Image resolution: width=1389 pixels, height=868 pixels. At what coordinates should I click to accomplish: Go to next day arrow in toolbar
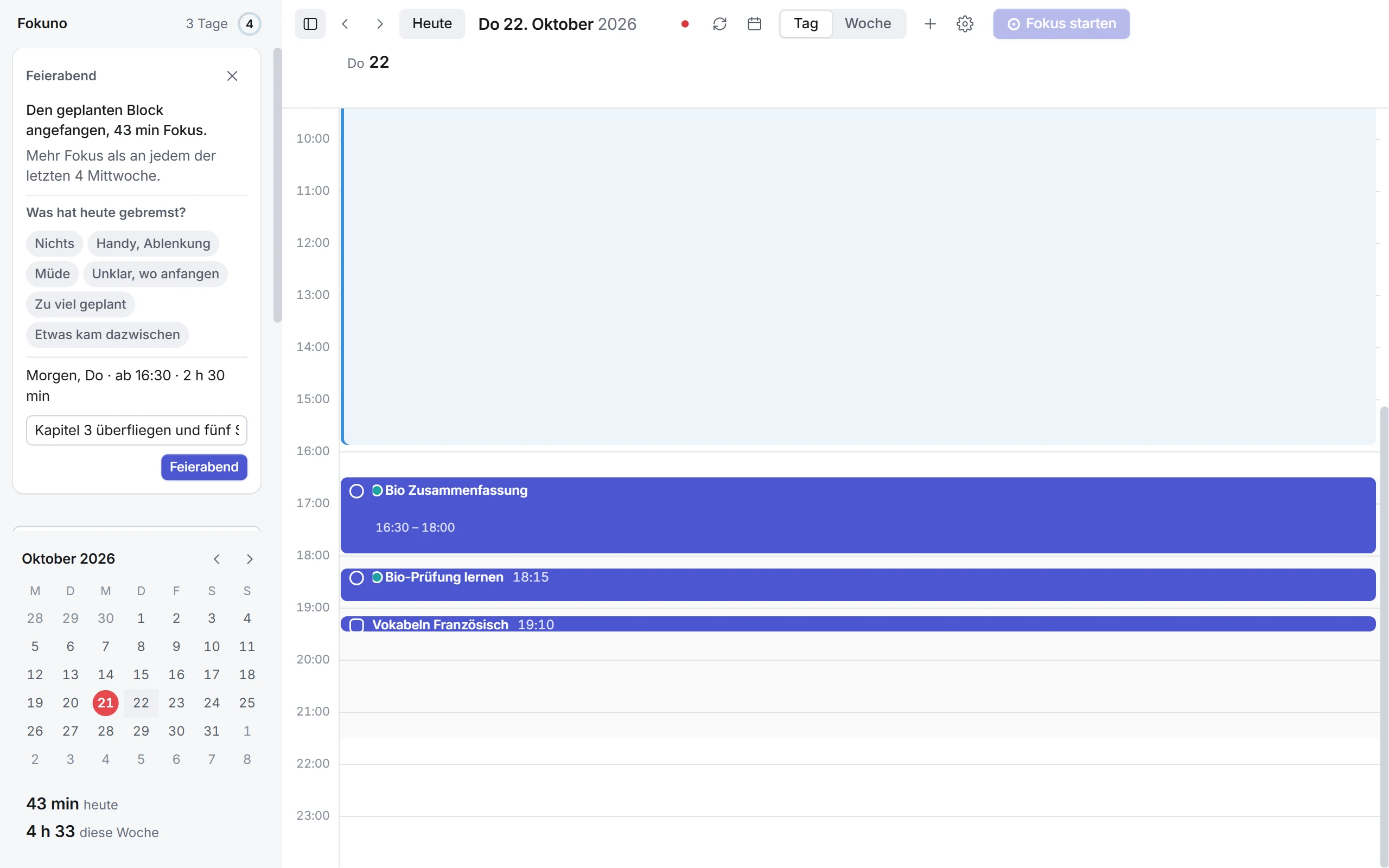379,23
